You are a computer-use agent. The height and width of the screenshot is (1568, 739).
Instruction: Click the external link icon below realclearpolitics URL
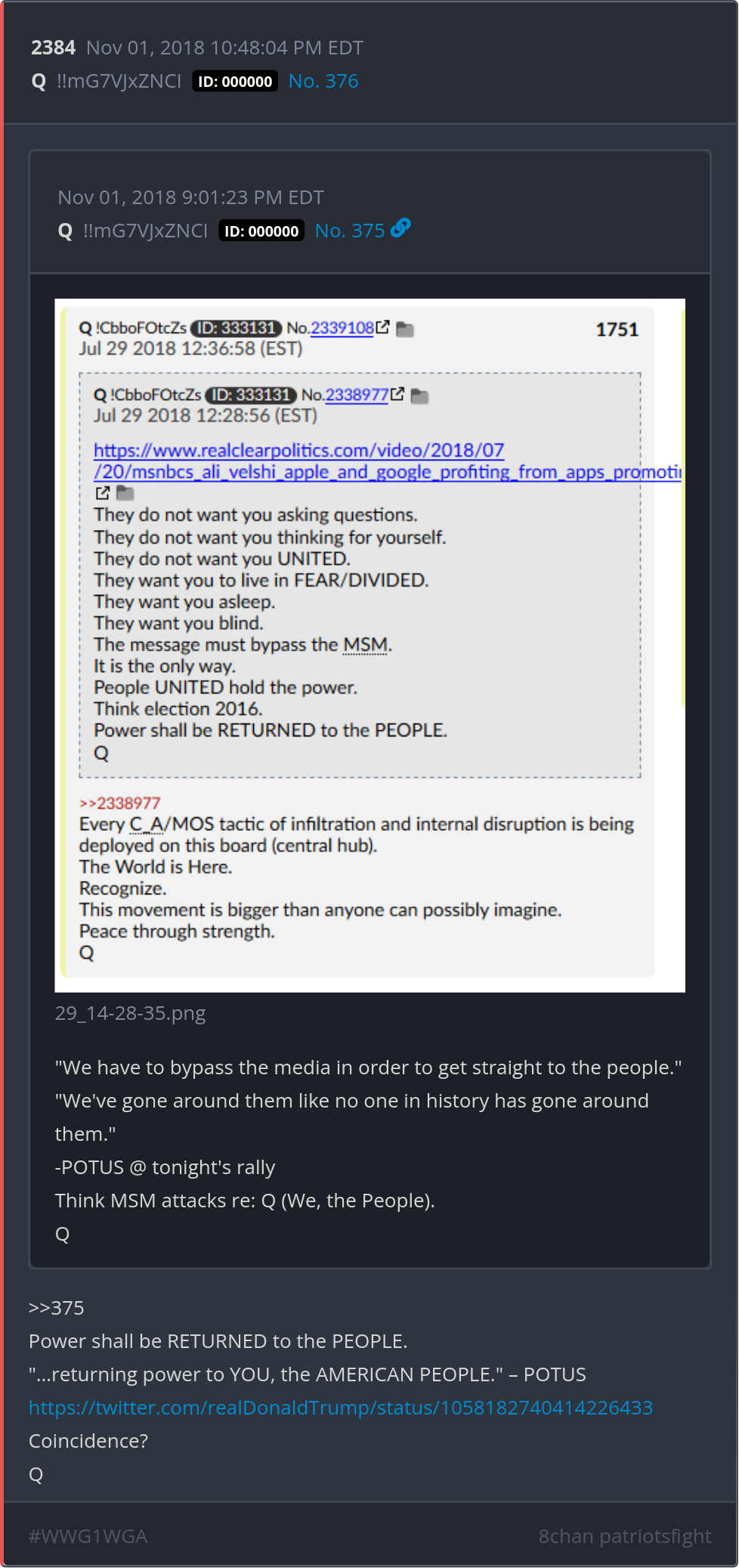[x=103, y=493]
